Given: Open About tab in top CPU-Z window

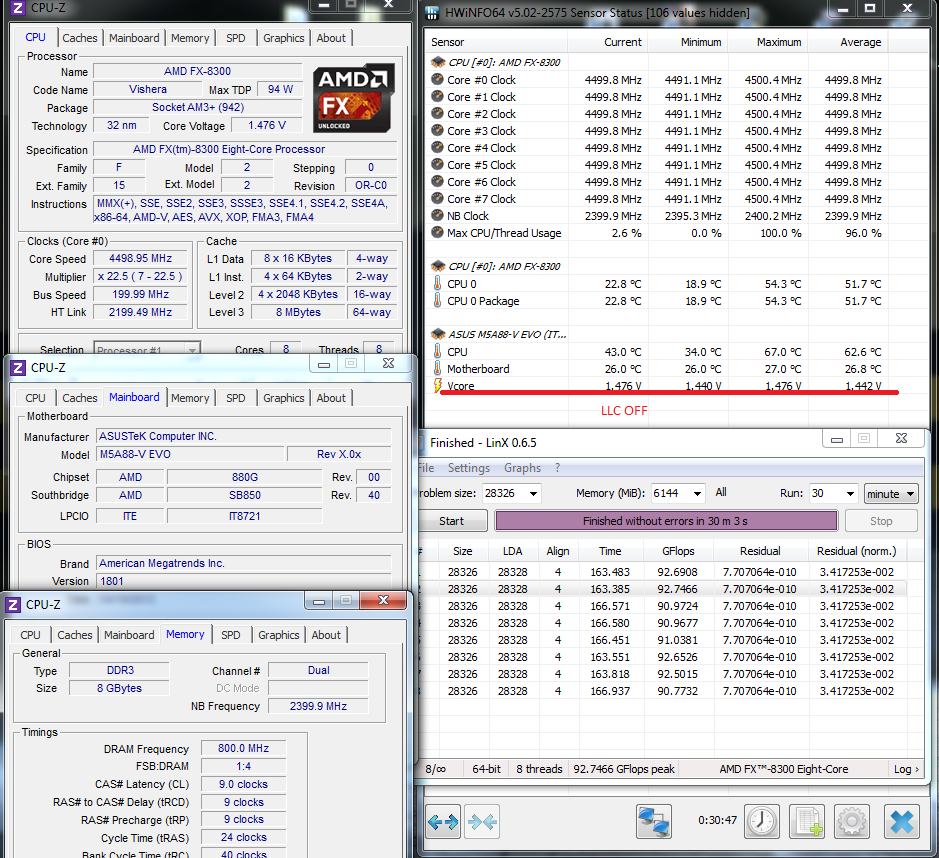Looking at the screenshot, I should tap(331, 38).
